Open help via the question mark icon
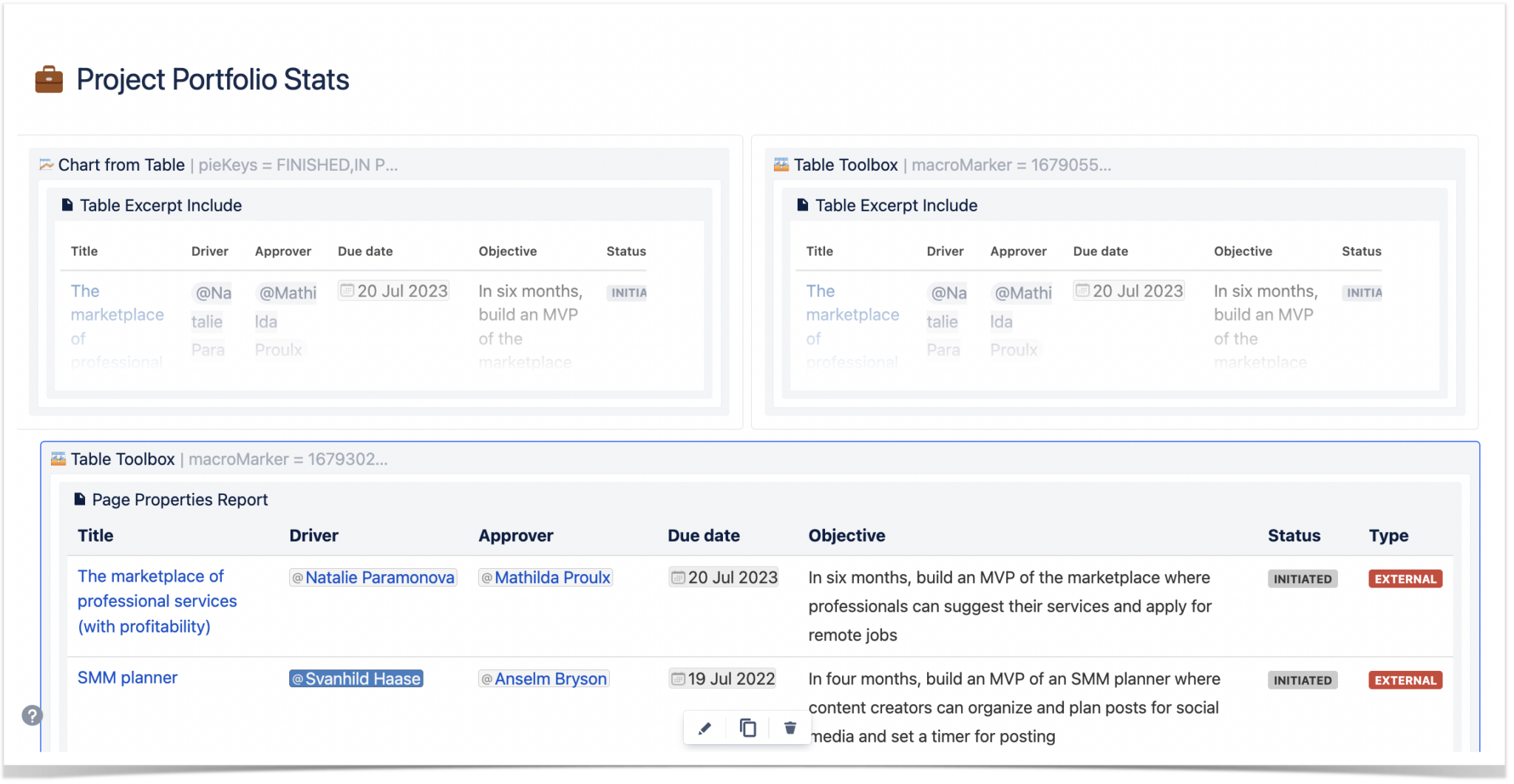Image resolution: width=1514 pixels, height=784 pixels. click(x=31, y=715)
